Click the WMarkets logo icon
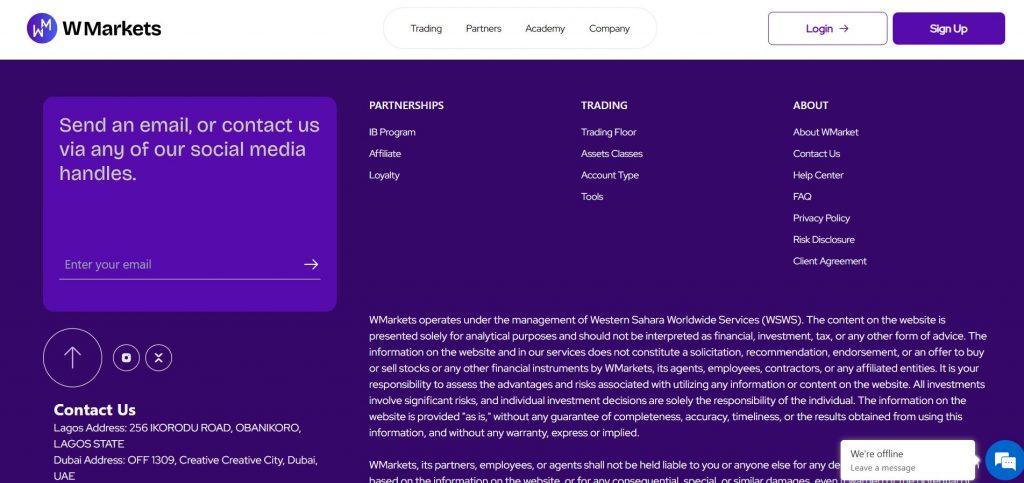 pos(42,28)
